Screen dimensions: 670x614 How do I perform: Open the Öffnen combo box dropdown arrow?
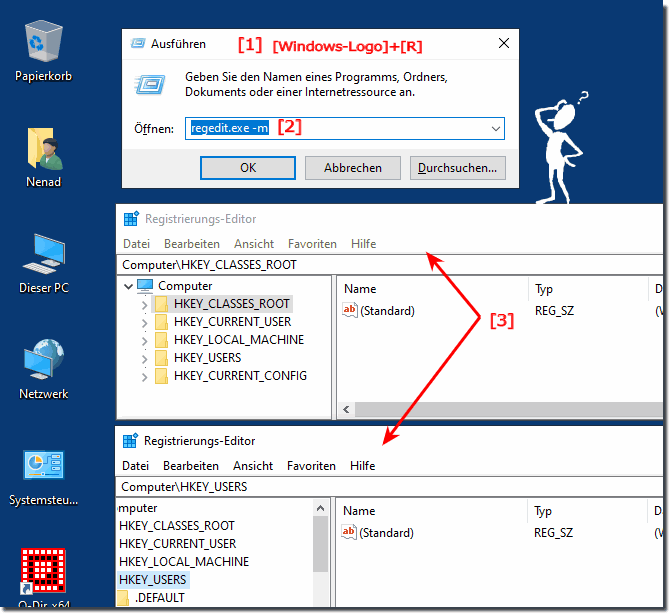496,129
